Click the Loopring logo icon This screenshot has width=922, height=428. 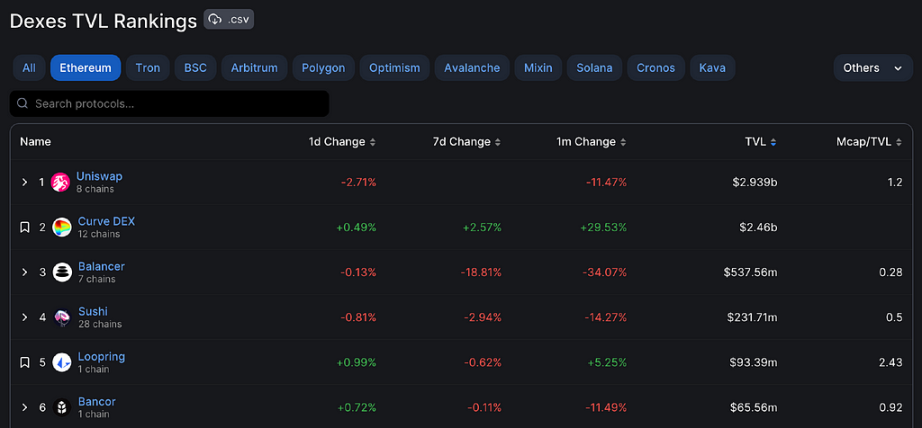pos(62,362)
